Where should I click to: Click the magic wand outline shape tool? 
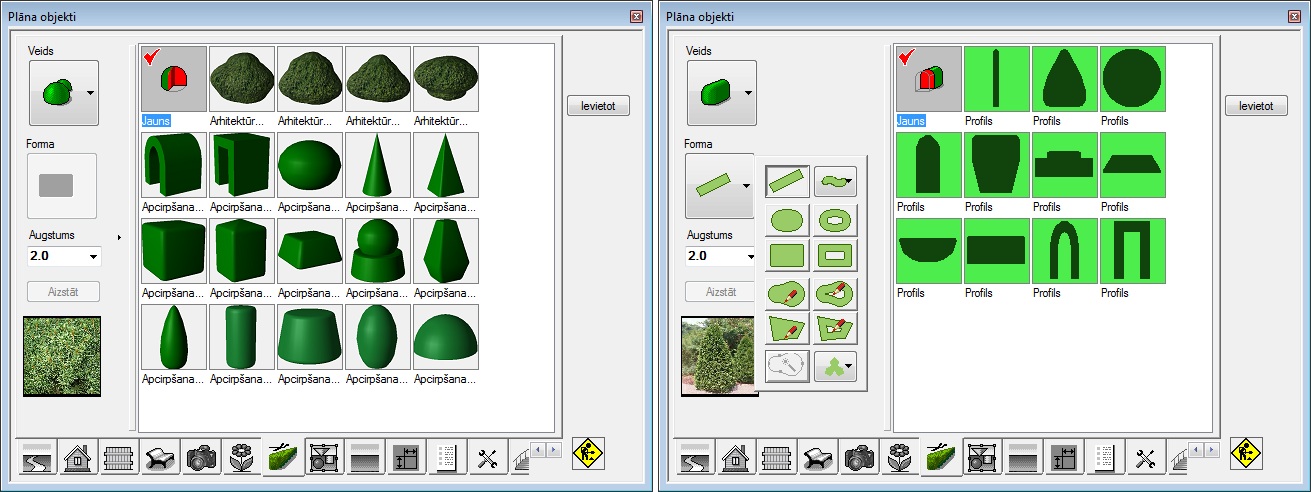(787, 366)
